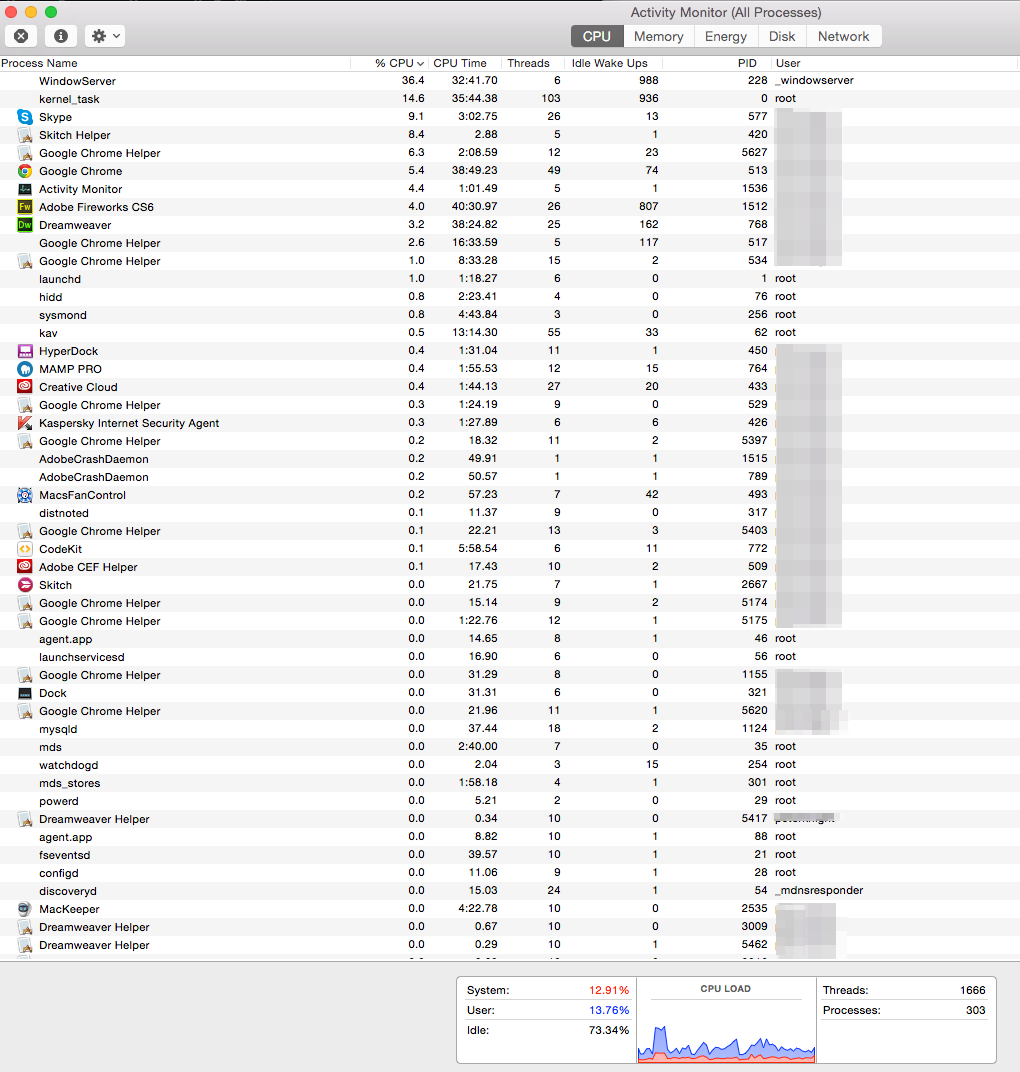This screenshot has width=1020, height=1072.
Task: Open the gear action menu dropdown
Action: [x=105, y=36]
